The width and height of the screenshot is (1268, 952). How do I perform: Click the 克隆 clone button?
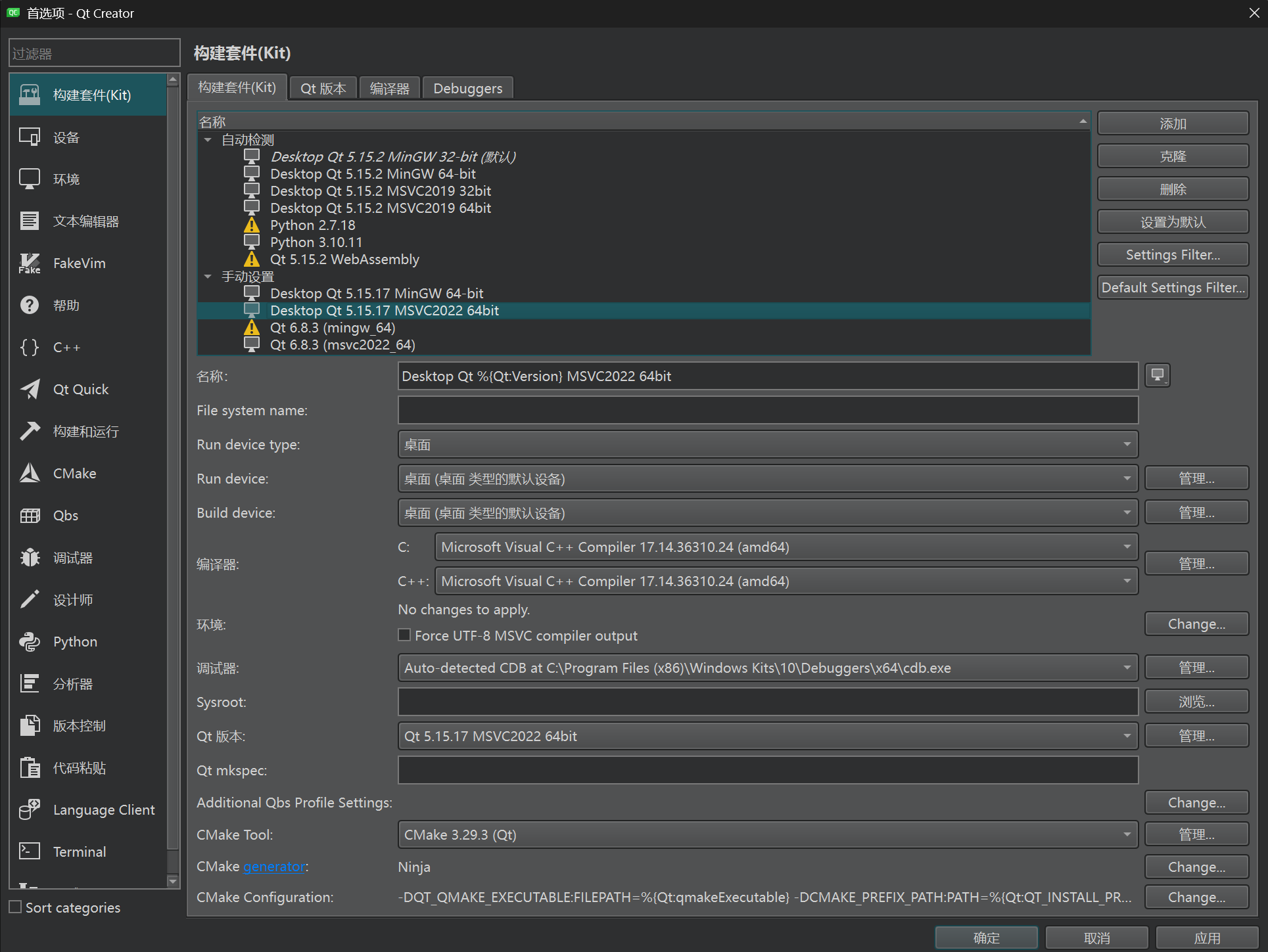coord(1173,156)
